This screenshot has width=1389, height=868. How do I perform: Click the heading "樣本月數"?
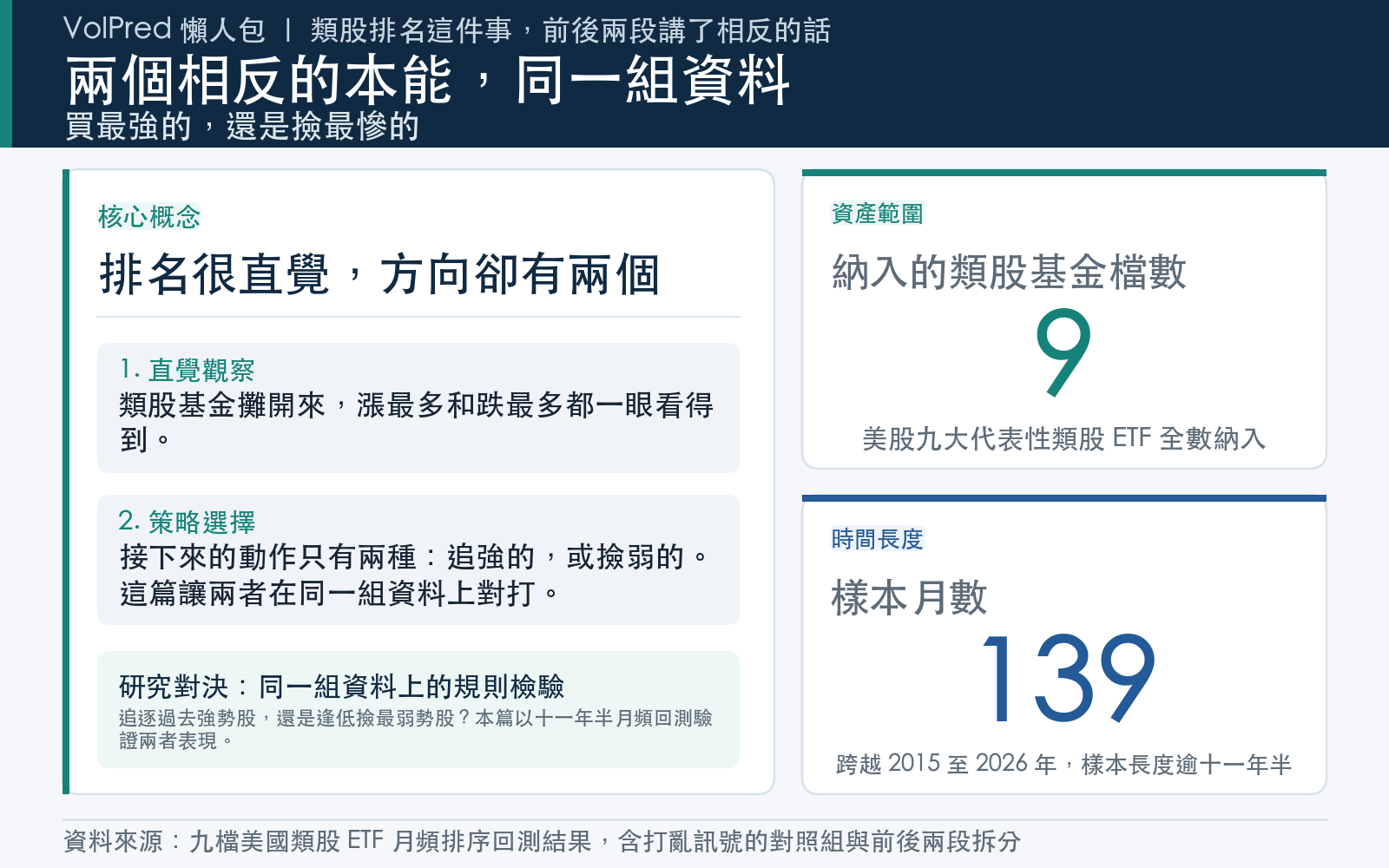[910, 598]
